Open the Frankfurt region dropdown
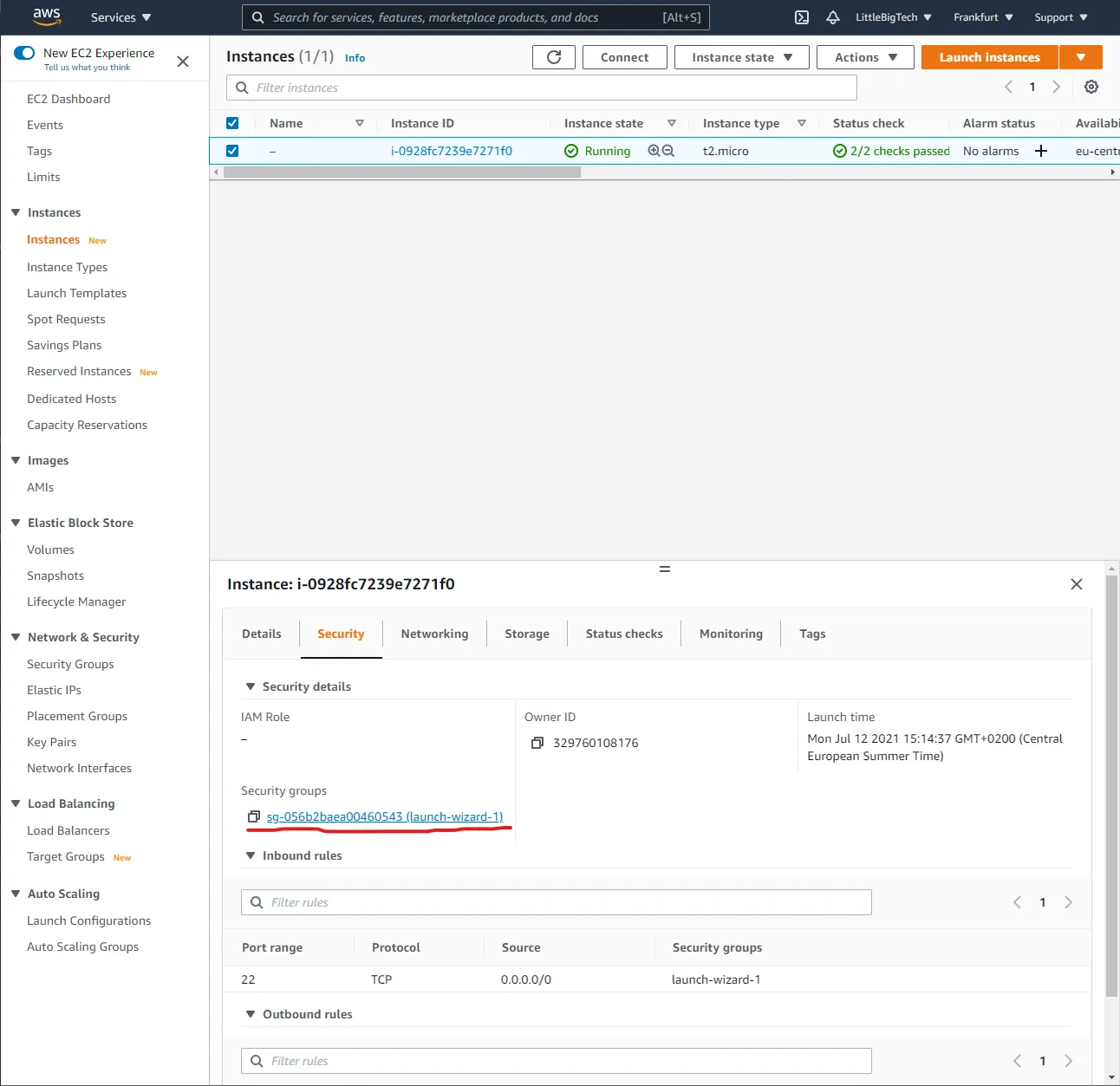This screenshot has height=1086, width=1120. point(983,17)
